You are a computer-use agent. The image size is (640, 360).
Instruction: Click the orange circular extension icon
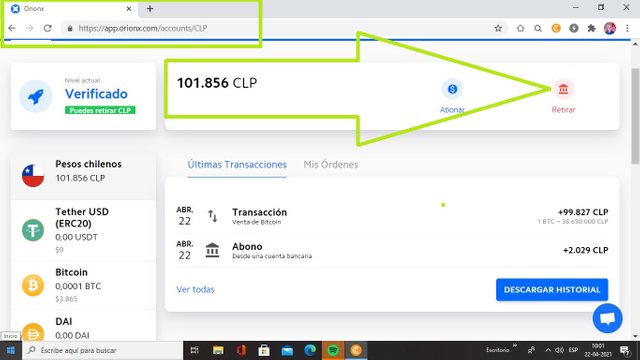556,28
